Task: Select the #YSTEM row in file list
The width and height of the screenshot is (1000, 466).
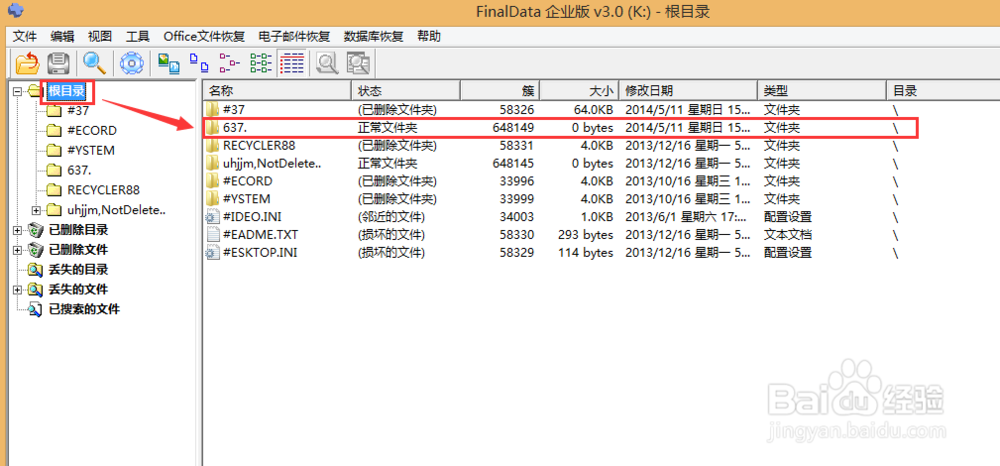Action: [x=601, y=199]
